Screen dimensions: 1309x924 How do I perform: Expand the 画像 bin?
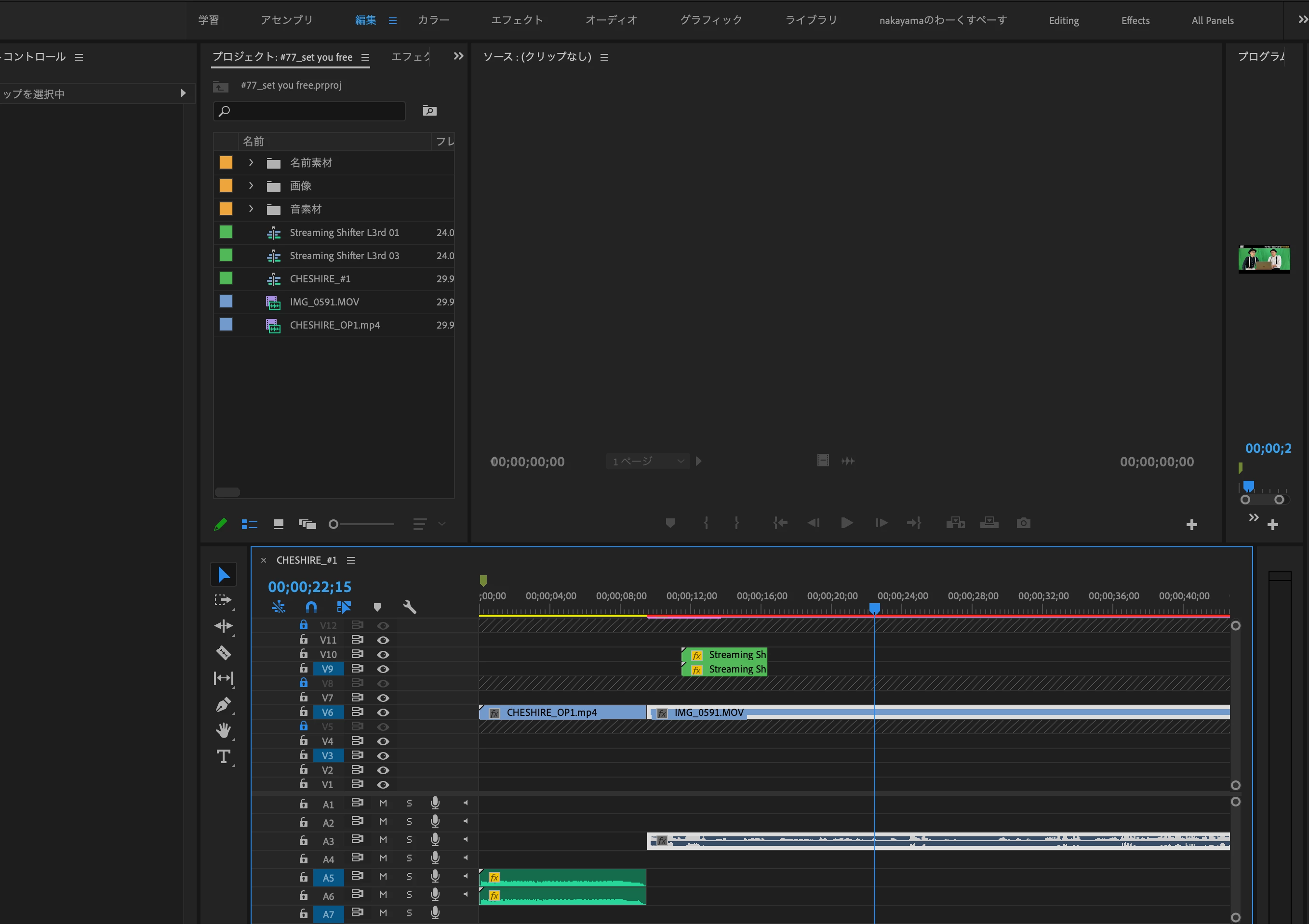[251, 186]
